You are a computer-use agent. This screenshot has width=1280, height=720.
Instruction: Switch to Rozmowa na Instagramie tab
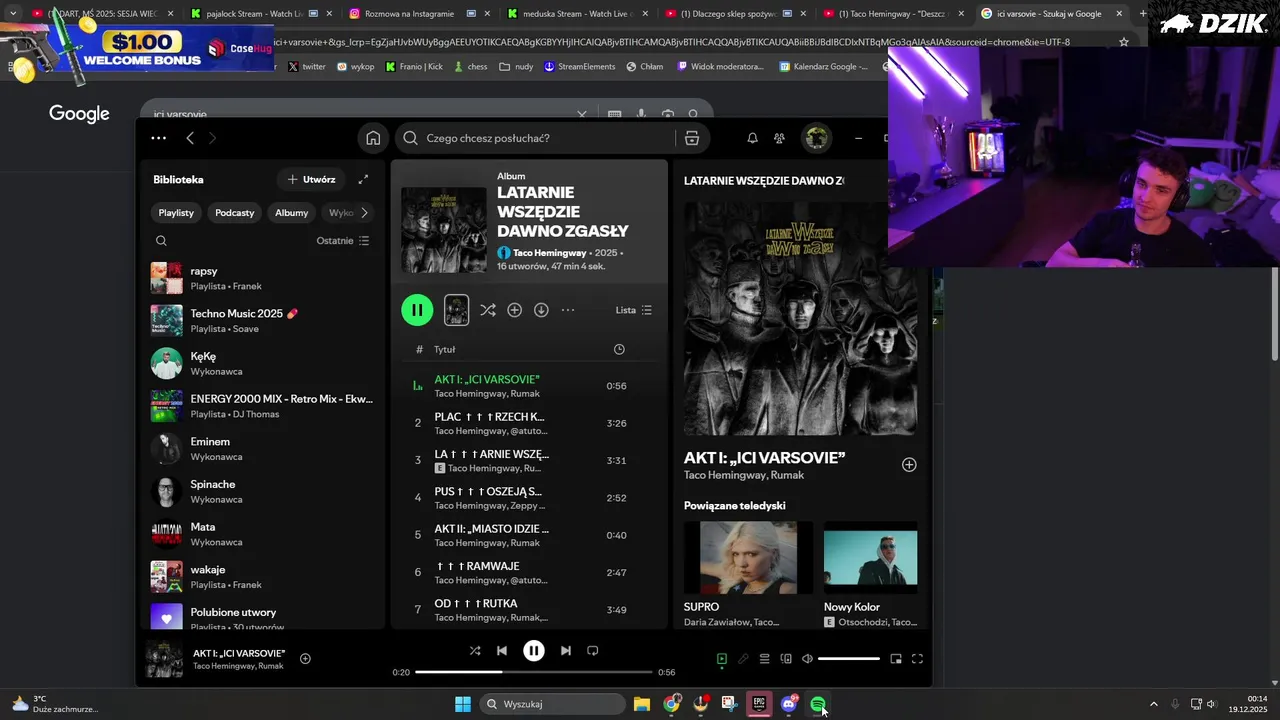click(417, 14)
